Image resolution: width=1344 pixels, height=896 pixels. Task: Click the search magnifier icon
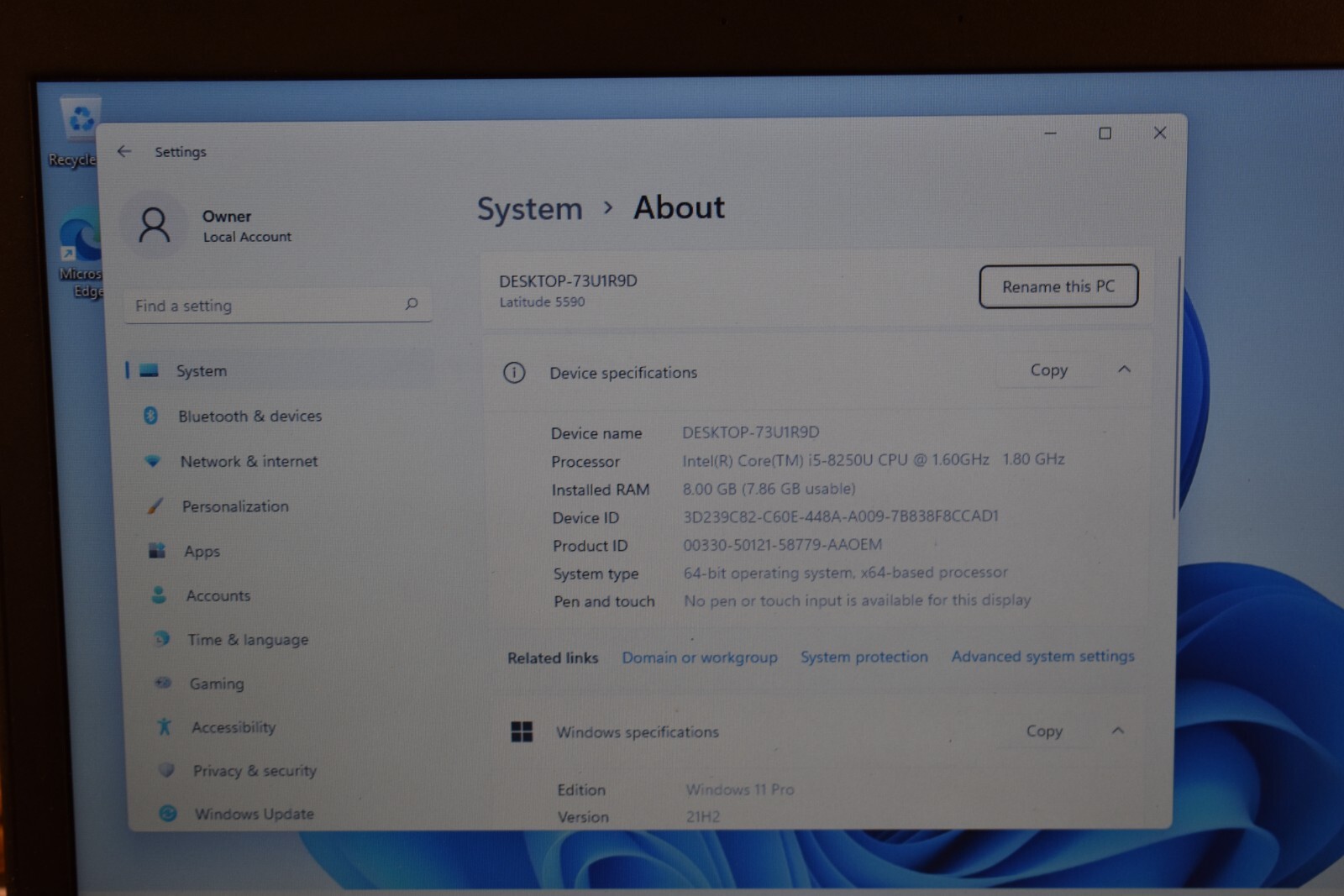click(x=412, y=304)
